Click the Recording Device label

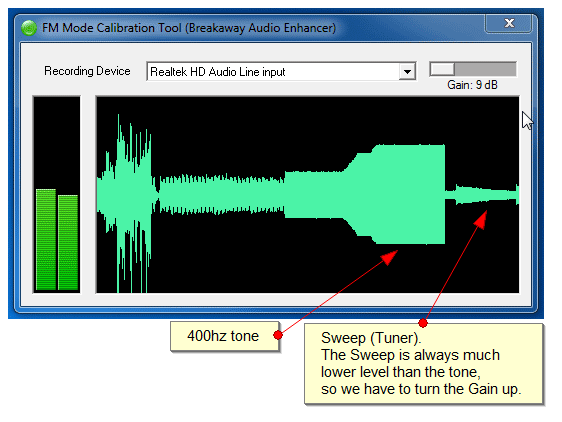tap(87, 71)
